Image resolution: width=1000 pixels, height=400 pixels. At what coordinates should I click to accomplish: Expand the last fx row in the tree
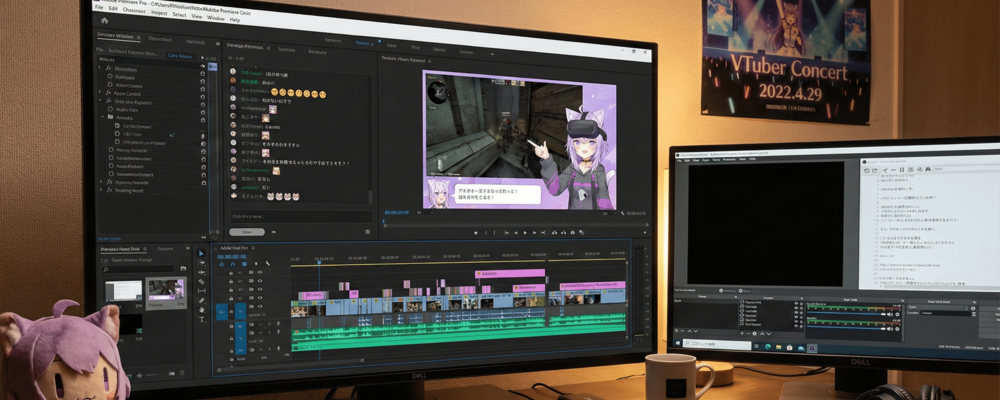pyautogui.click(x=101, y=189)
